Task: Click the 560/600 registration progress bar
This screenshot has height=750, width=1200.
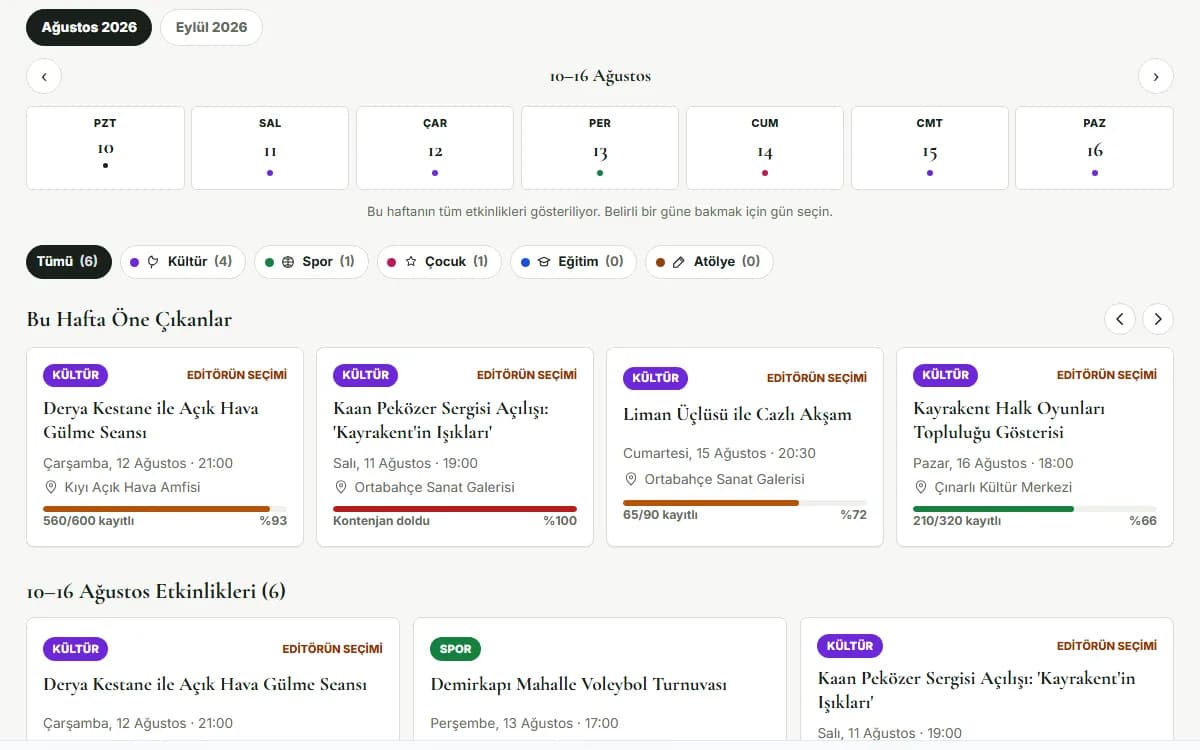Action: [x=165, y=509]
